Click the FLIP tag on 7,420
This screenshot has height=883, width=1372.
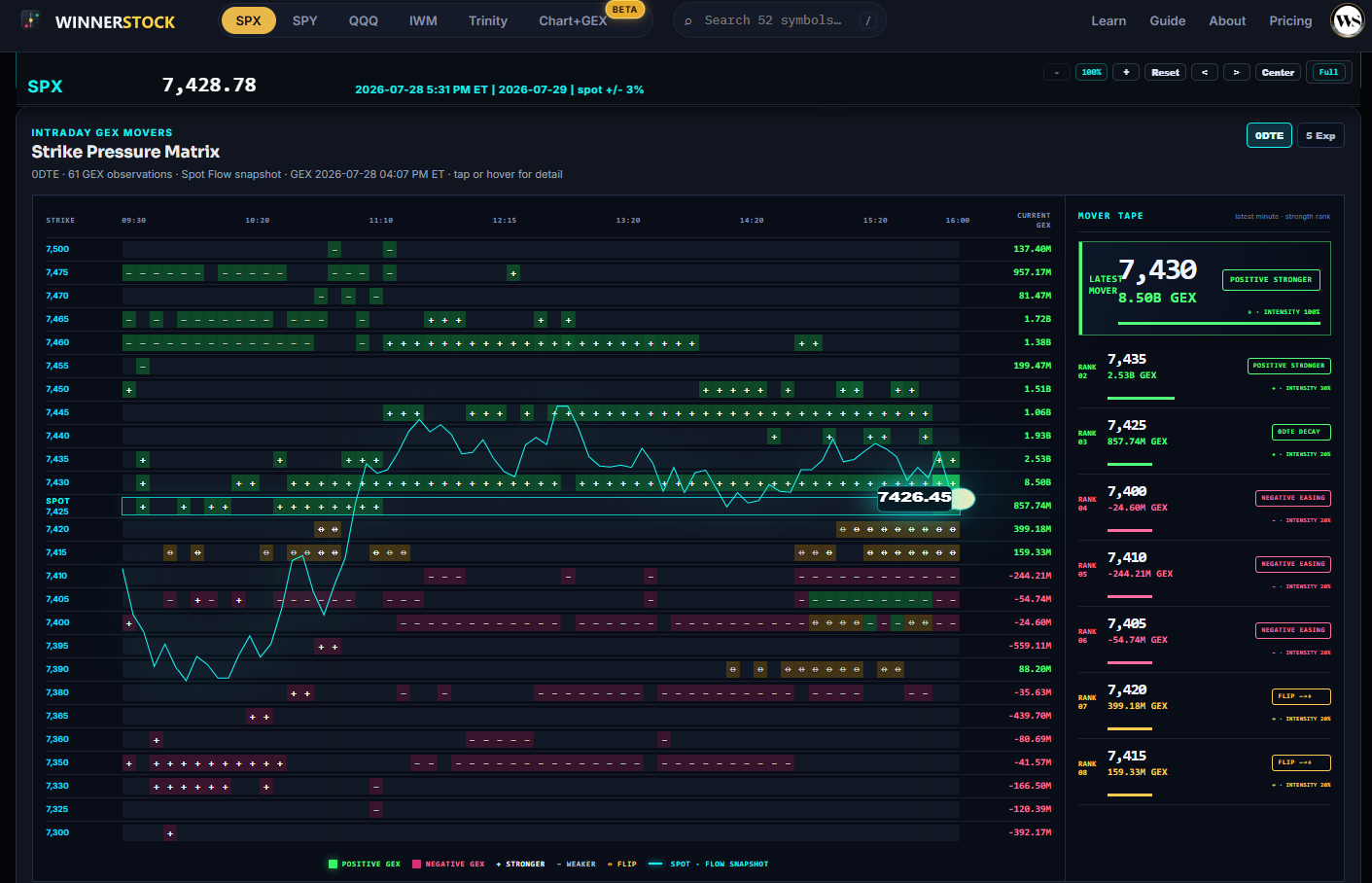(x=1301, y=696)
